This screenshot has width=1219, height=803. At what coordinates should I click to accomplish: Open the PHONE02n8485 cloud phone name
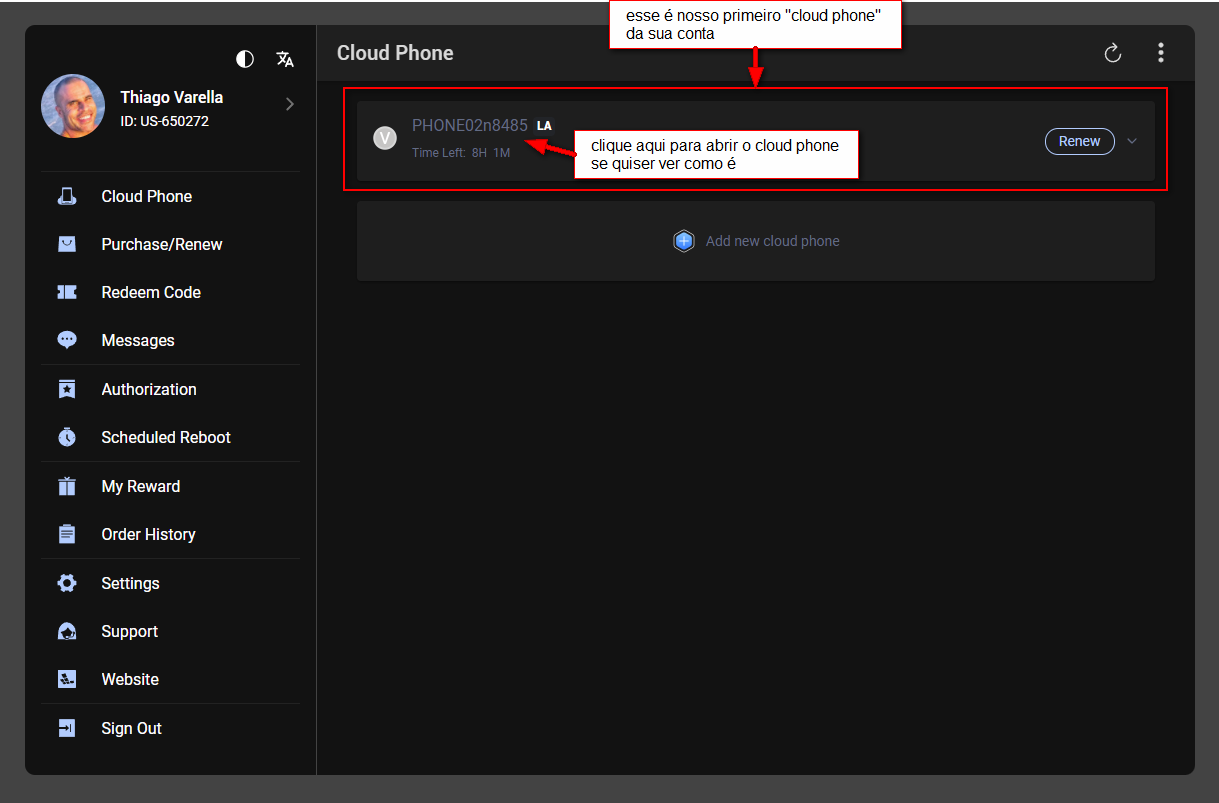point(469,125)
